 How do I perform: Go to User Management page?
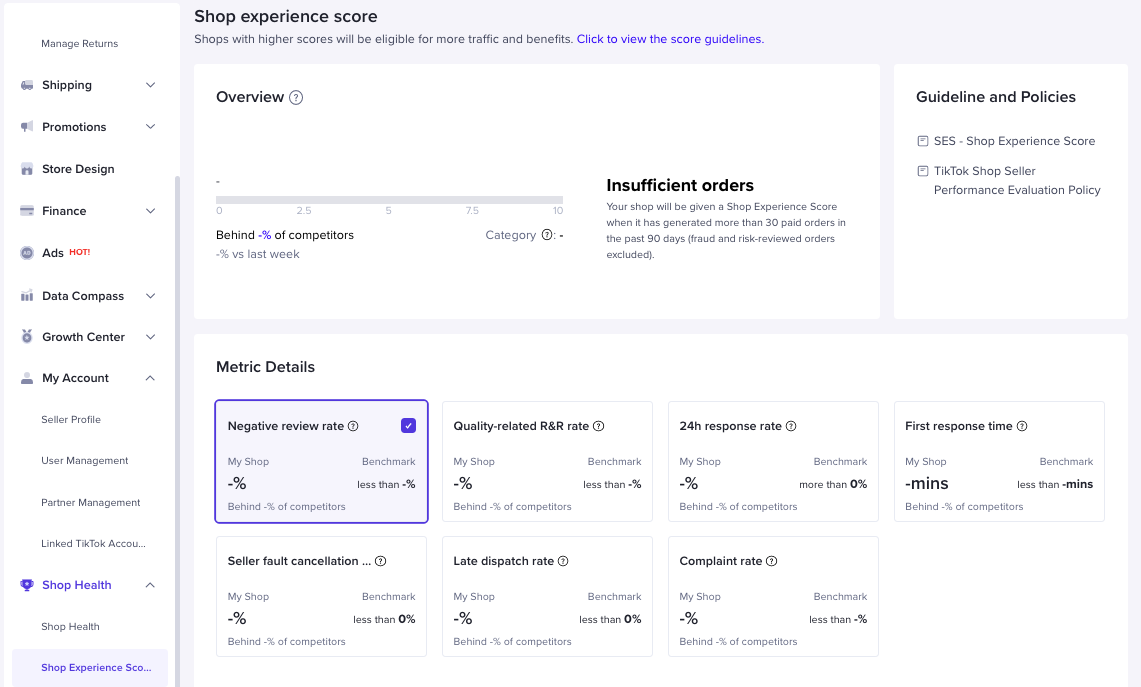click(x=85, y=461)
